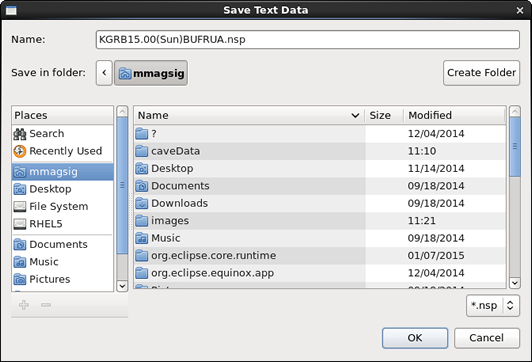532x362 pixels.
Task: Select the RHEL5 label in Places
Action: coord(46,224)
